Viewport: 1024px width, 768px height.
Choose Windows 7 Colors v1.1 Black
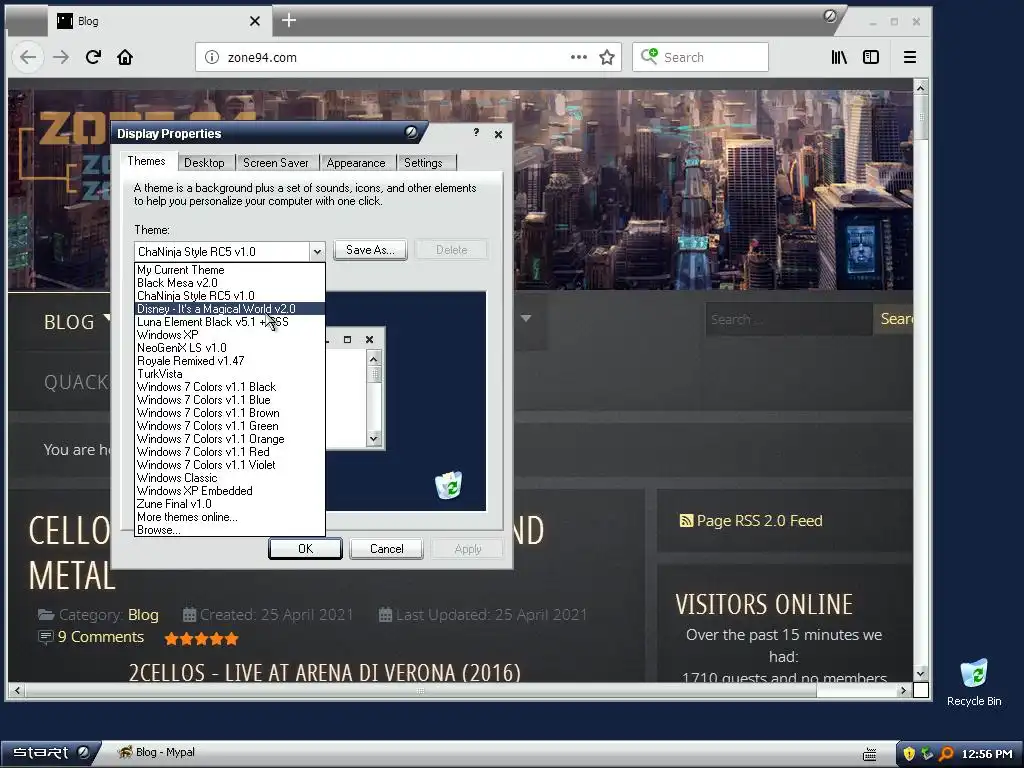click(x=229, y=387)
